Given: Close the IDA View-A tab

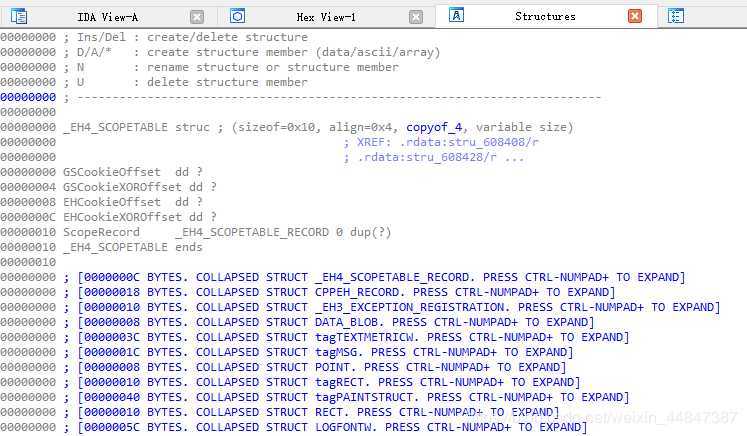Looking at the screenshot, I should [197, 18].
